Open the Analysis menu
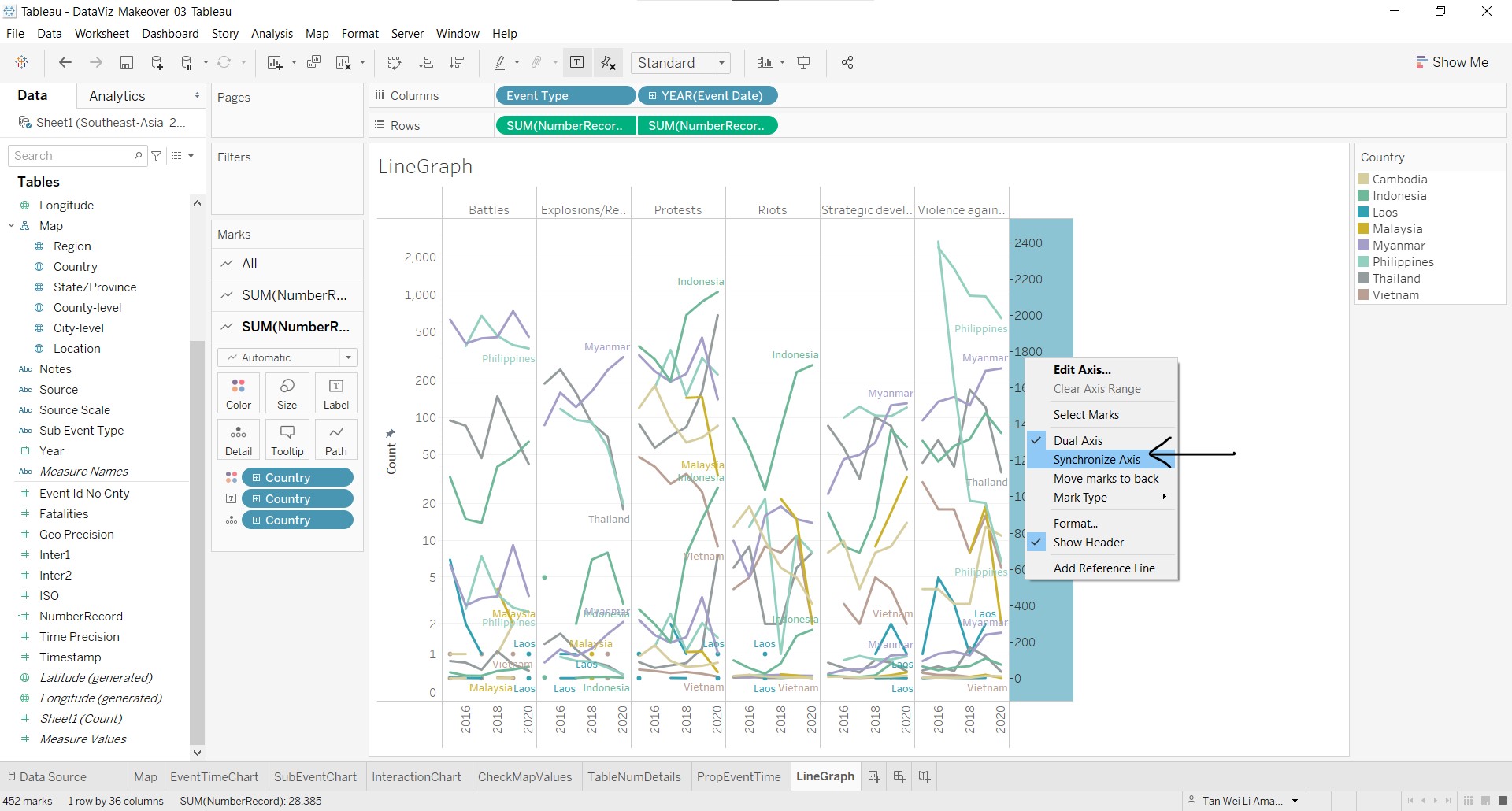The width and height of the screenshot is (1512, 811). [272, 34]
